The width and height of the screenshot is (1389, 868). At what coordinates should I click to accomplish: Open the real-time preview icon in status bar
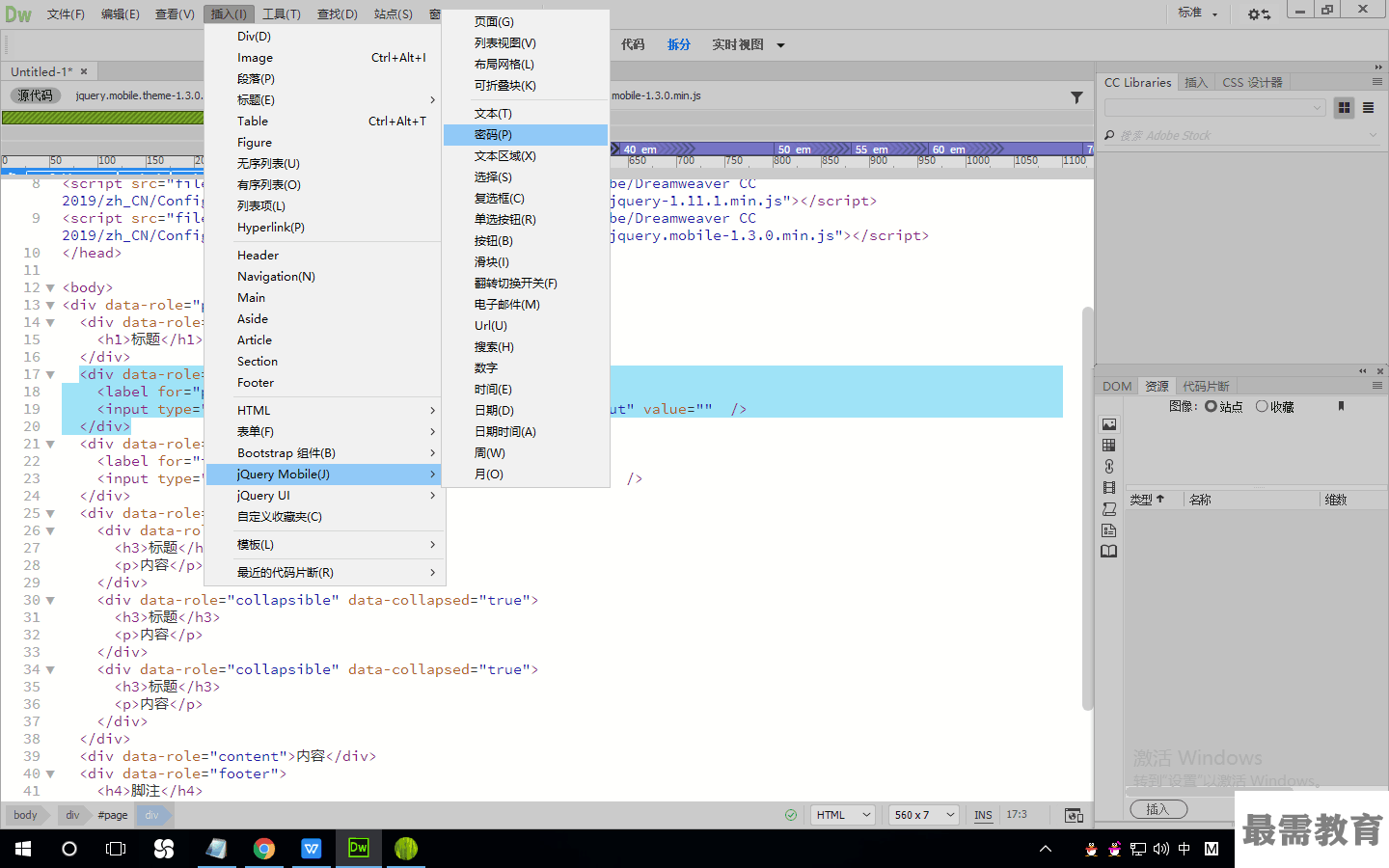point(1074,815)
